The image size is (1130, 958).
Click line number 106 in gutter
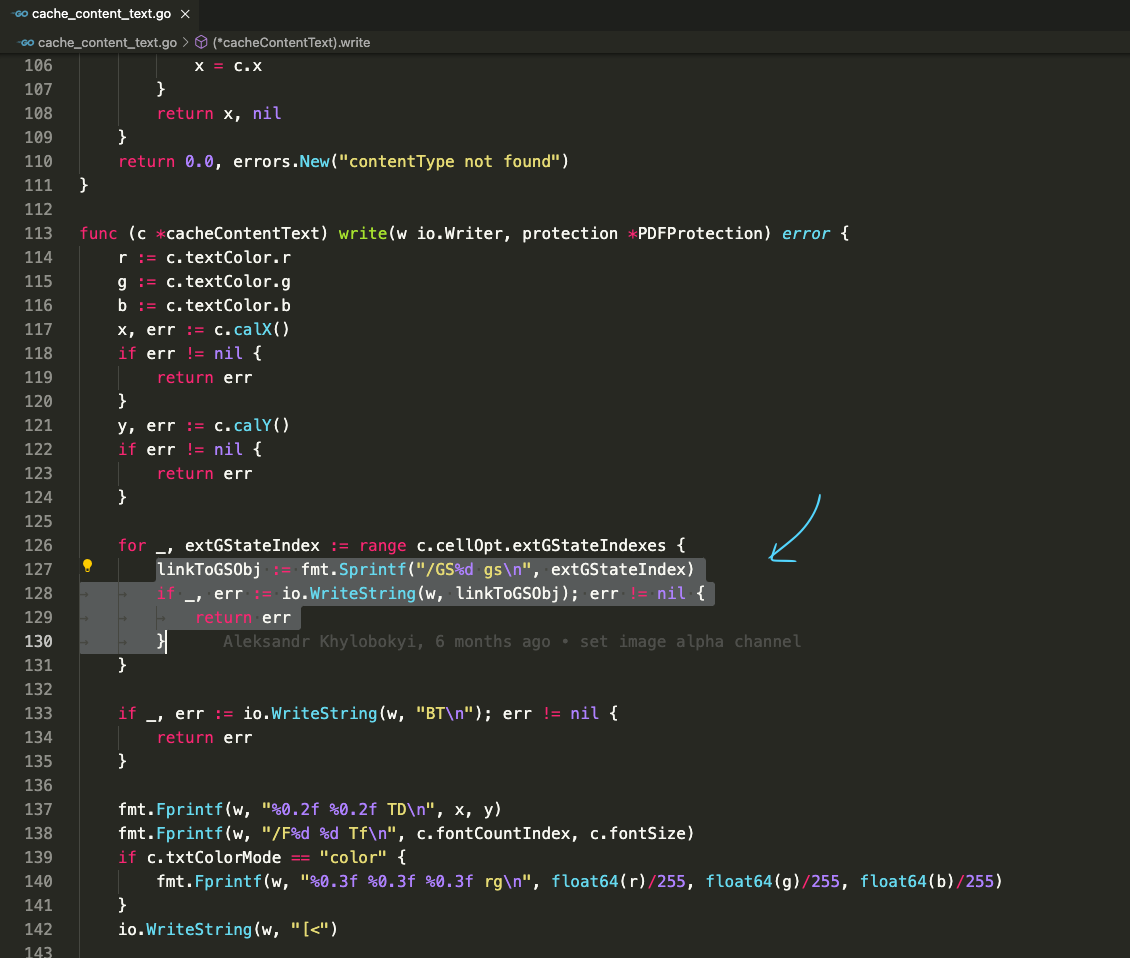[x=38, y=66]
